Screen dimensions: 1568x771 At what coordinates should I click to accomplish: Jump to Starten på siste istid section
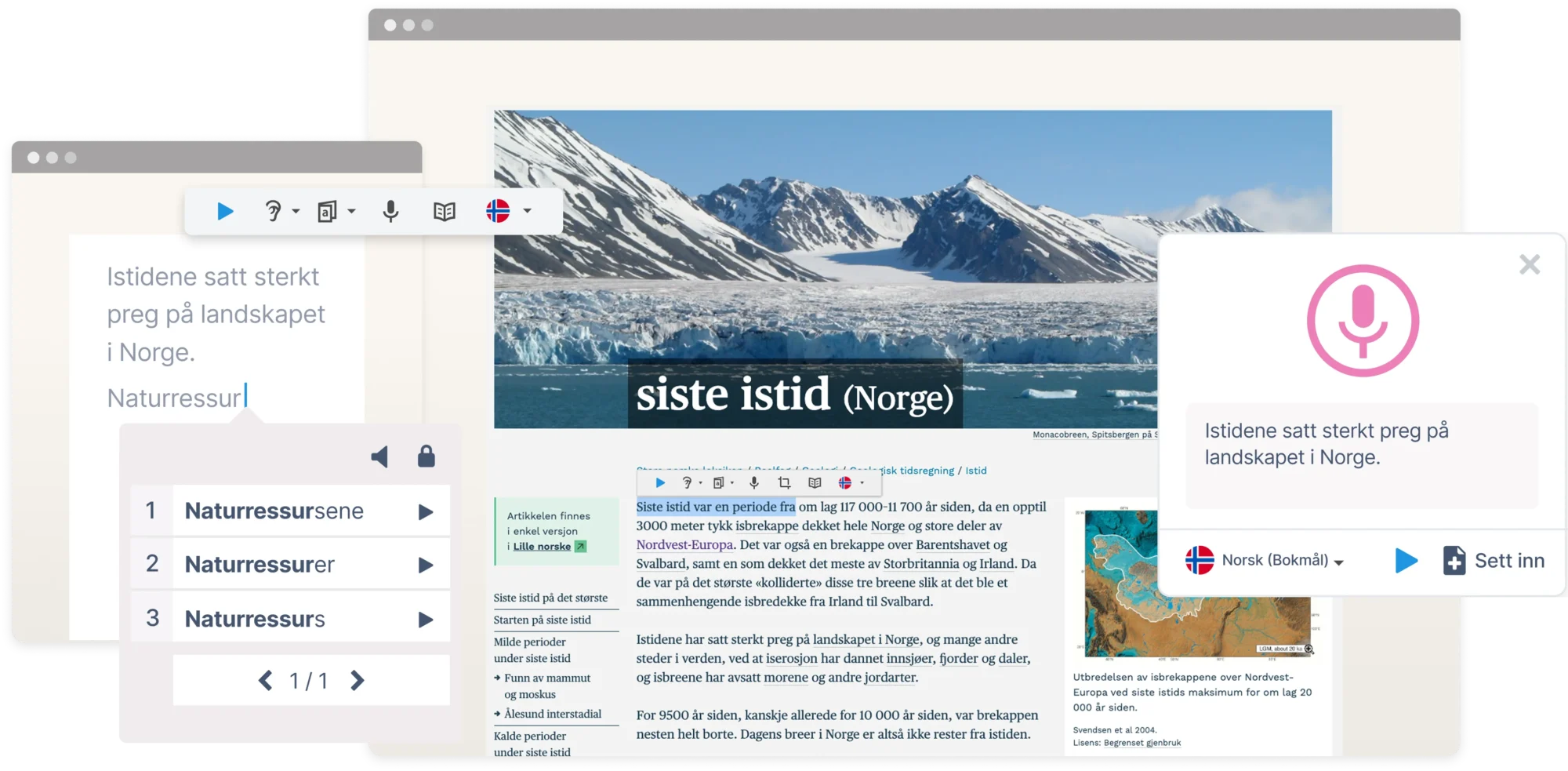tap(543, 620)
